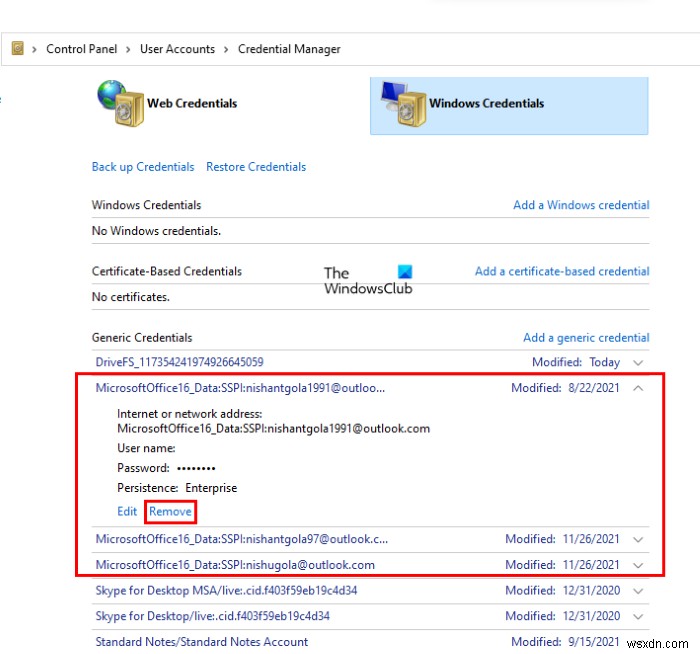The image size is (700, 654).
Task: Select Standard Notes Account entry
Action: point(201,642)
